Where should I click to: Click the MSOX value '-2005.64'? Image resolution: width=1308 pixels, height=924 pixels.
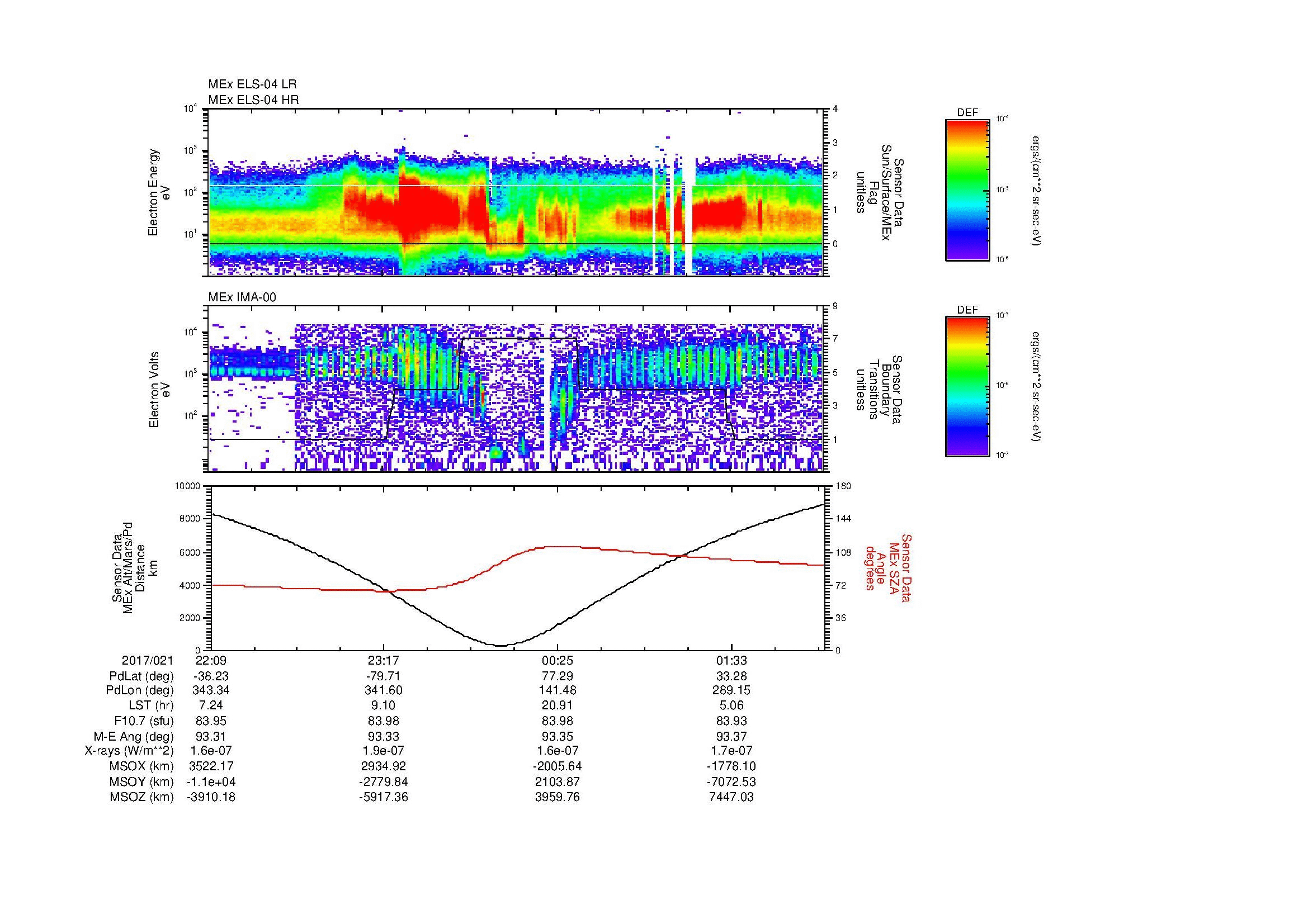[x=558, y=767]
